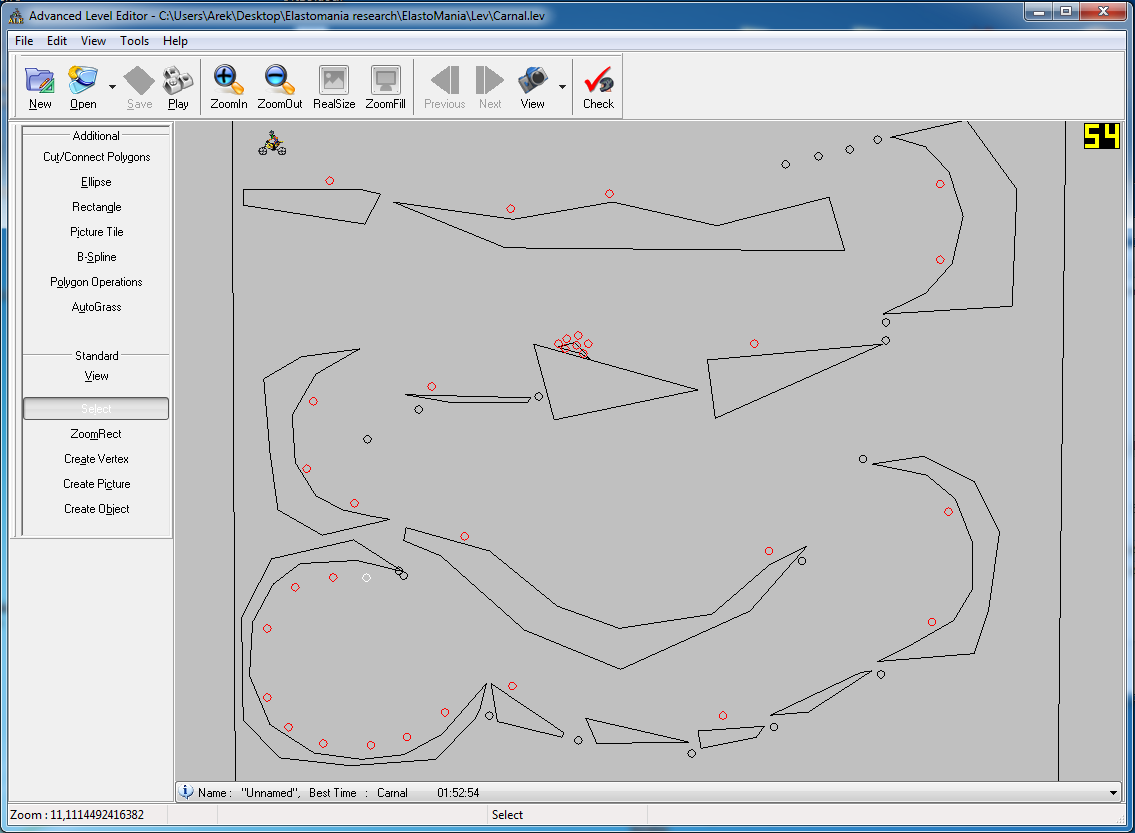Open the level info bar dropdown
1135x833 pixels.
click(x=1114, y=793)
